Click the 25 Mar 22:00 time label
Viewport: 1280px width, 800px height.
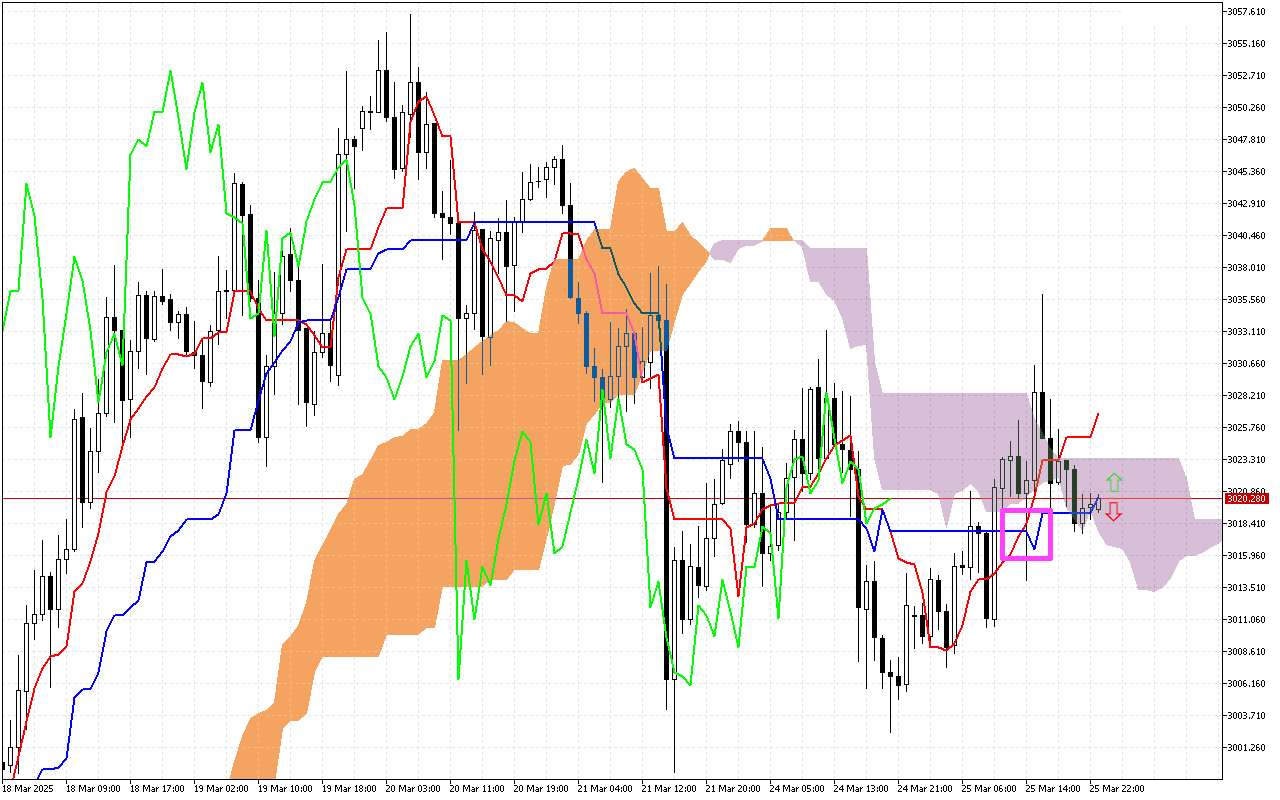tap(1117, 789)
